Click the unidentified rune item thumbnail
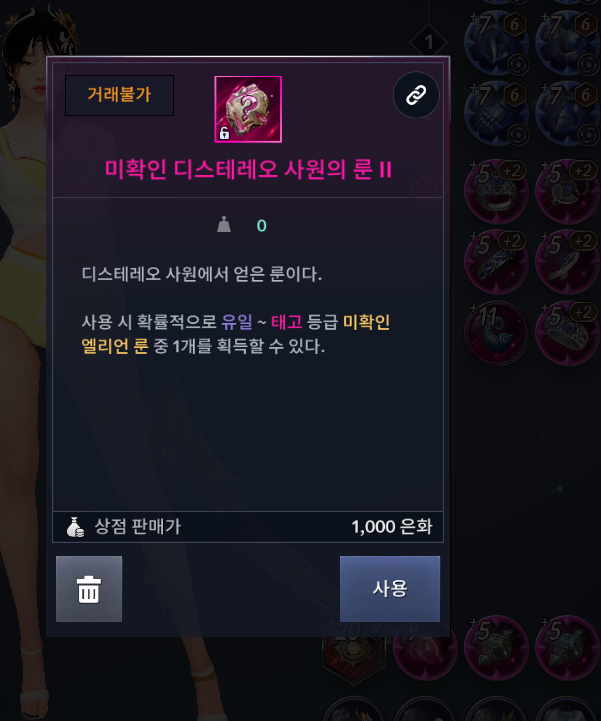 point(248,109)
